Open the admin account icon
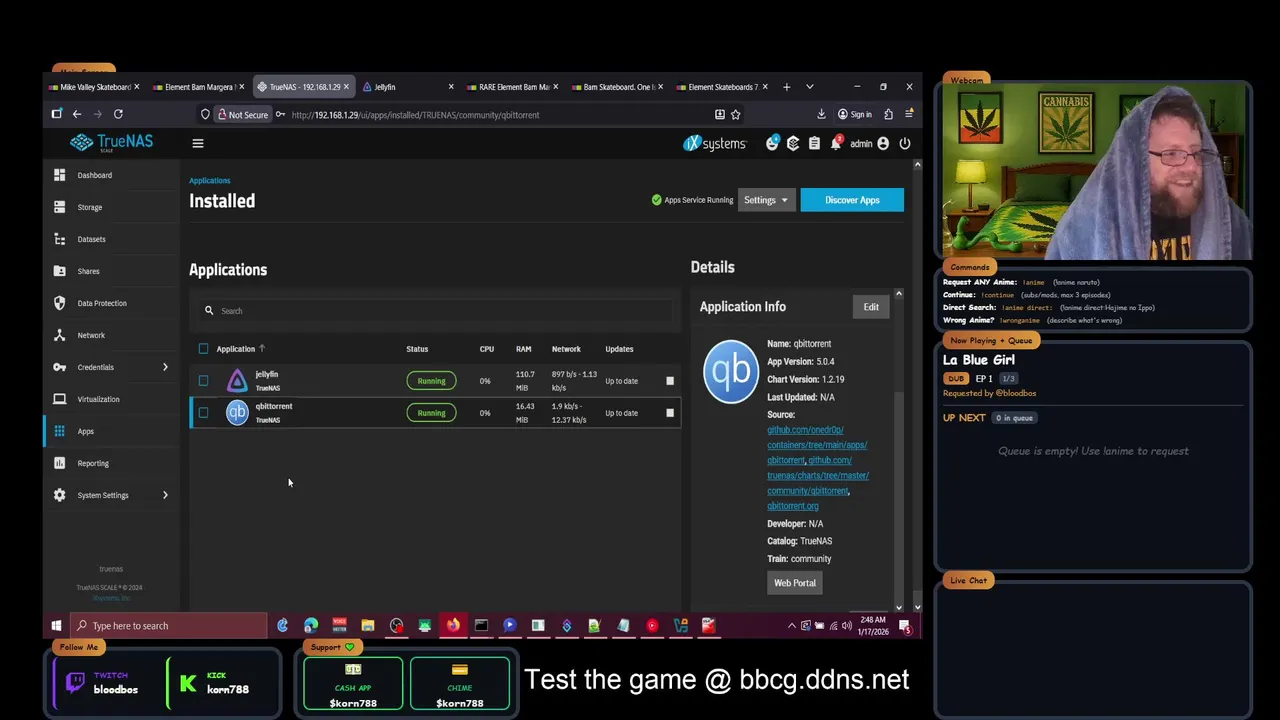 point(883,143)
